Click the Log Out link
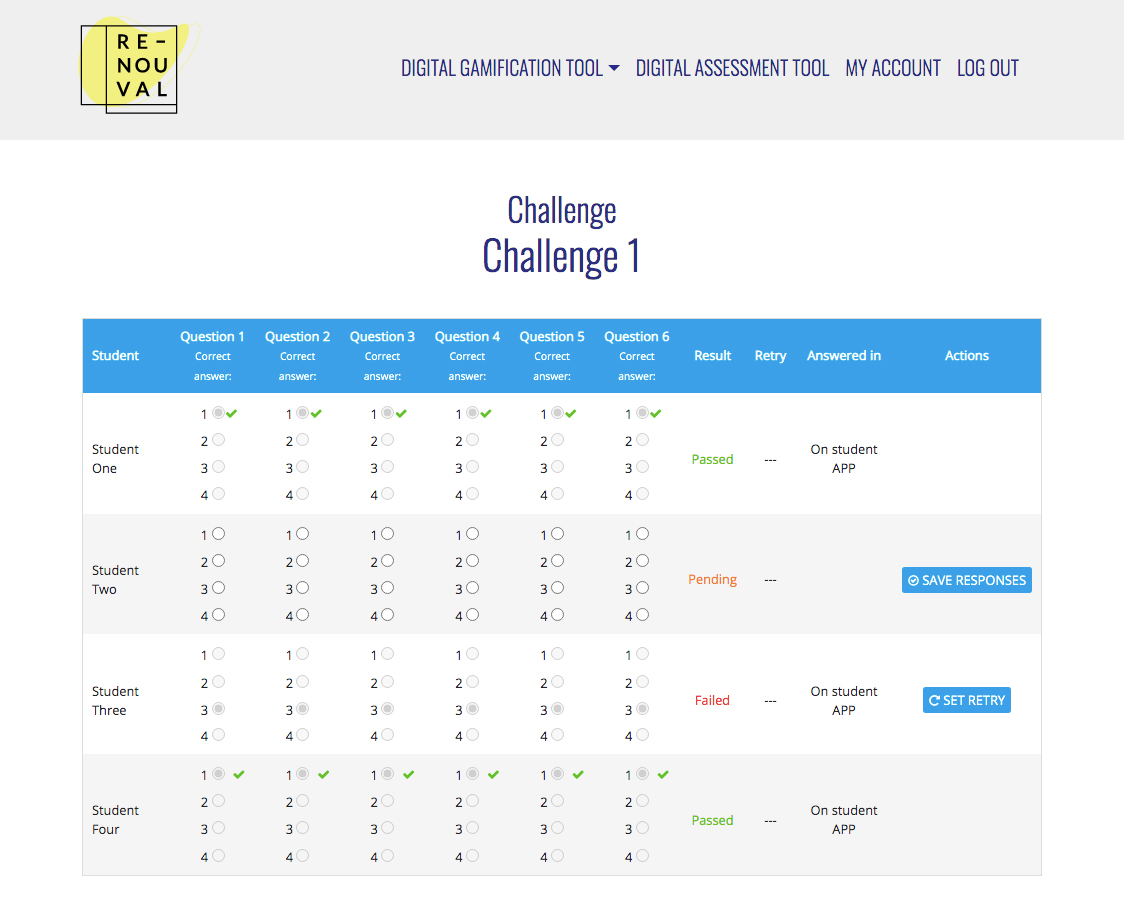Viewport: 1124px width, 907px height. 987,68
